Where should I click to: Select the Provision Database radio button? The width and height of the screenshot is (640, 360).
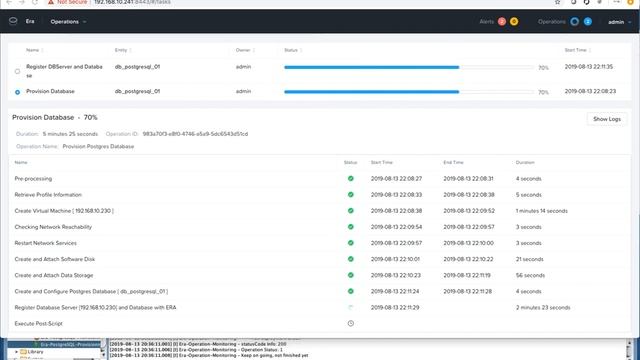(18, 92)
